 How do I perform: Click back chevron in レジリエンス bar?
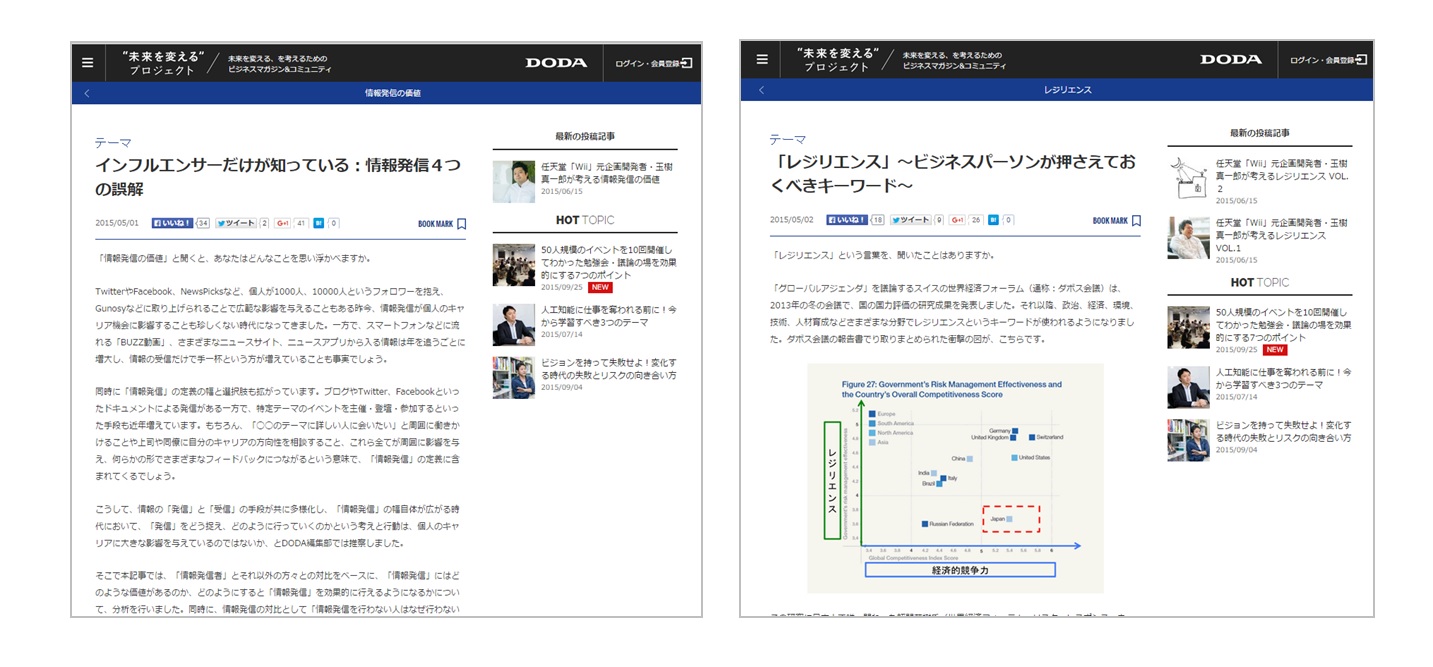(761, 90)
